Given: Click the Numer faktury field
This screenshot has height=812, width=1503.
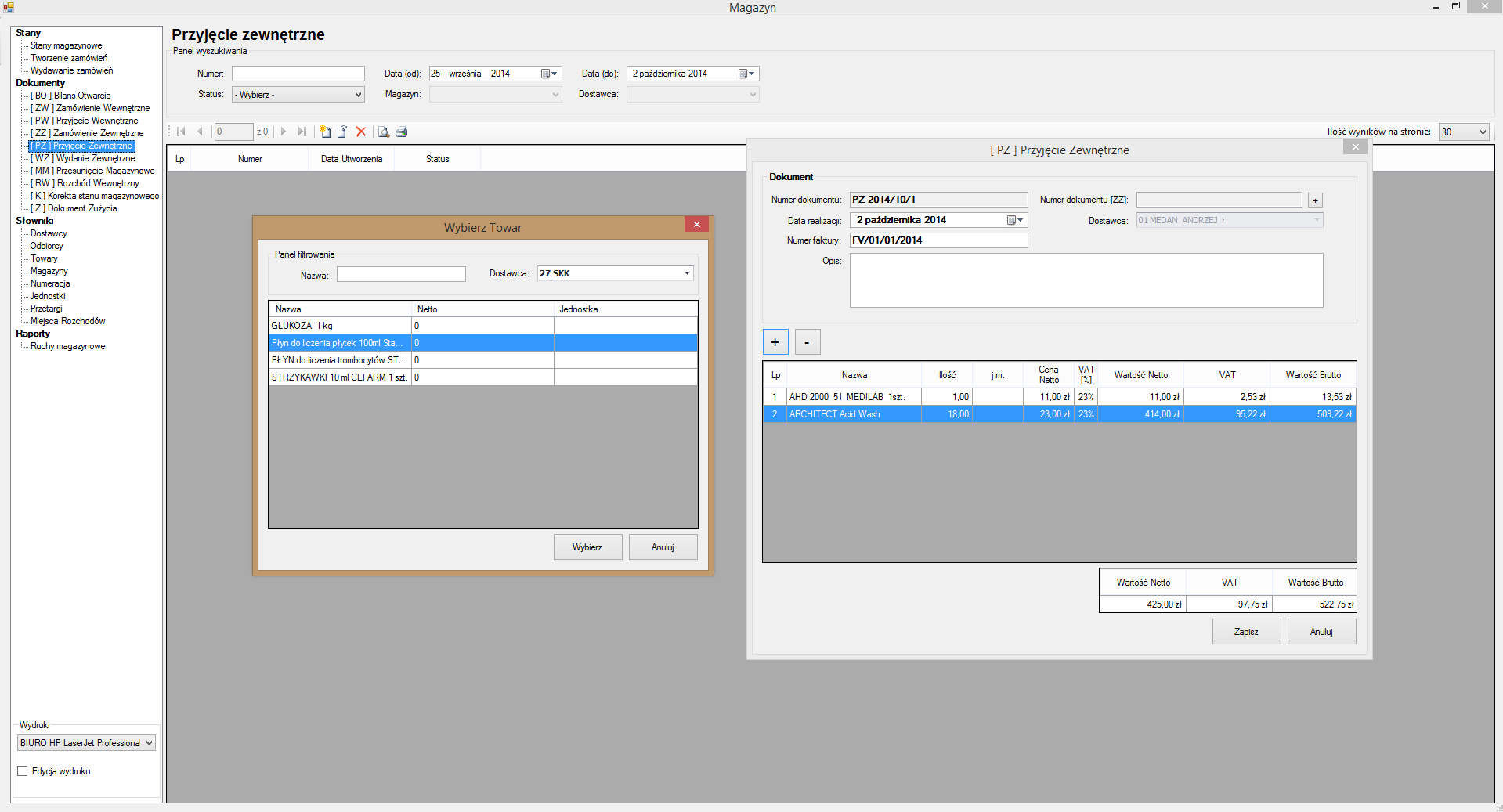Looking at the screenshot, I should [x=938, y=240].
